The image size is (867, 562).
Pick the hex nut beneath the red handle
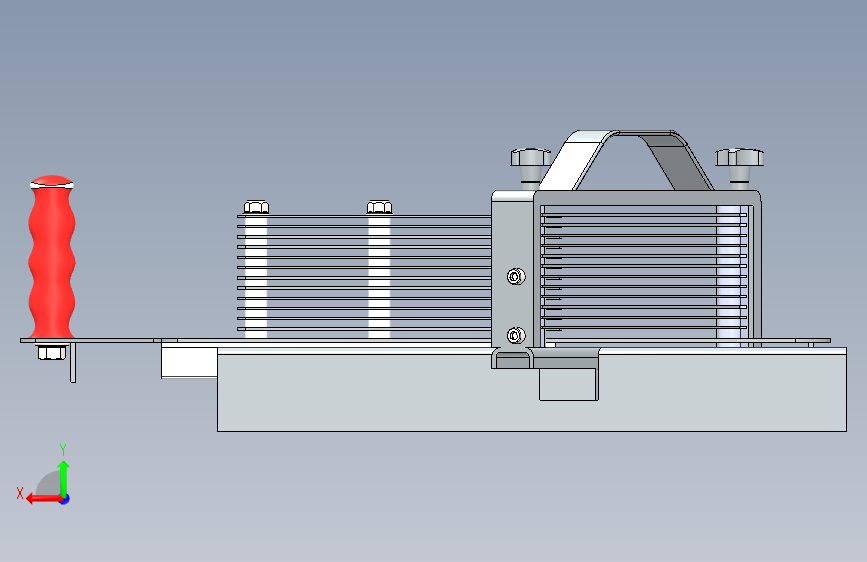(52, 352)
